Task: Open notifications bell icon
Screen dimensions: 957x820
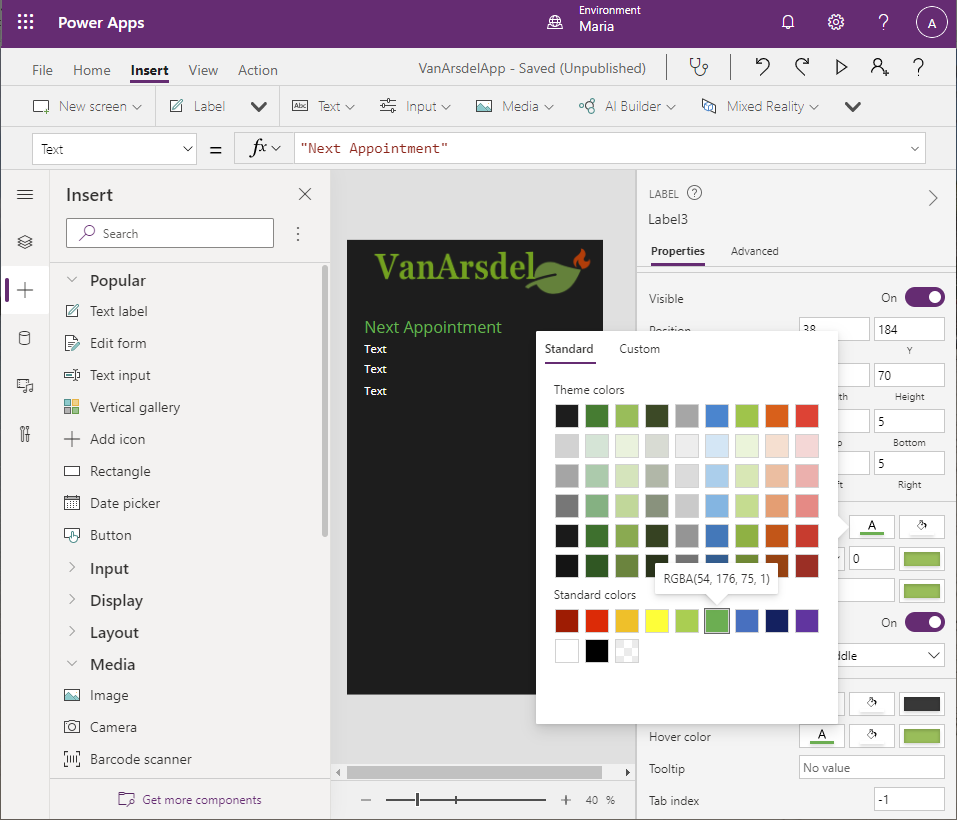Action: [788, 23]
